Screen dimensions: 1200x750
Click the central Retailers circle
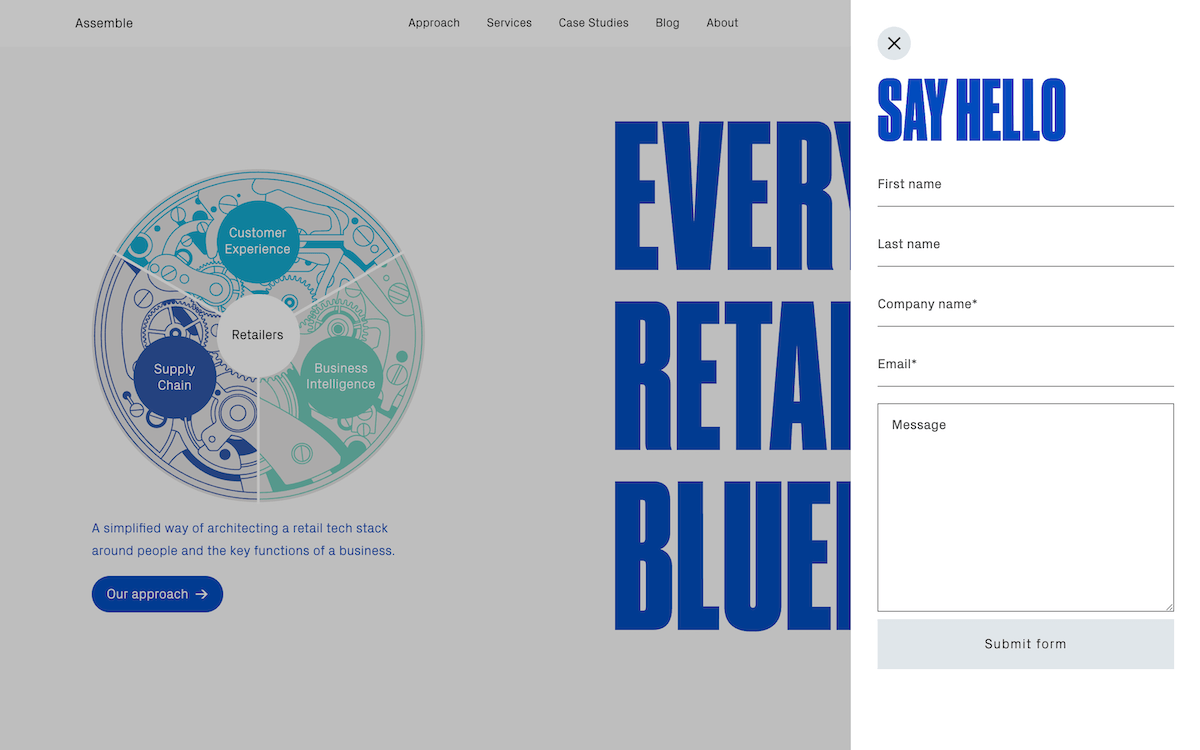pyautogui.click(x=258, y=335)
